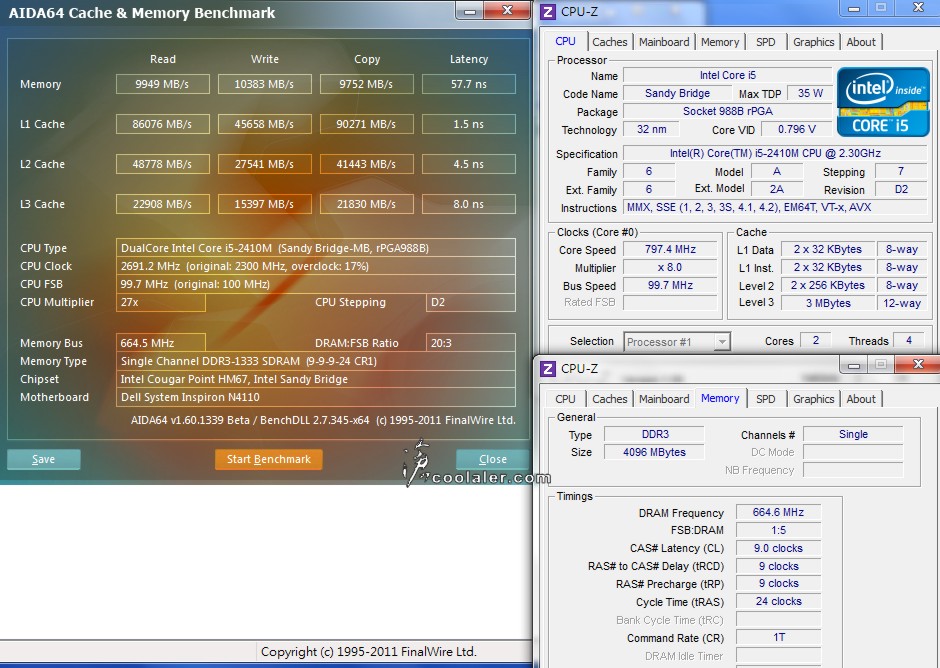
Task: Open Graphics tab in lower CPU-Z window
Action: [814, 399]
